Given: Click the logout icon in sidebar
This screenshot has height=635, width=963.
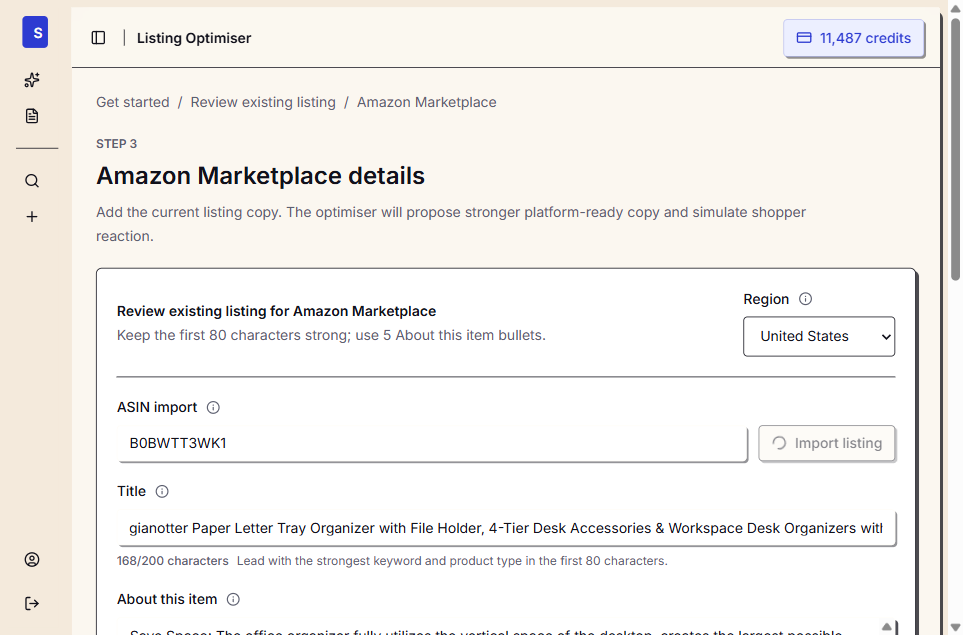Looking at the screenshot, I should click(32, 604).
